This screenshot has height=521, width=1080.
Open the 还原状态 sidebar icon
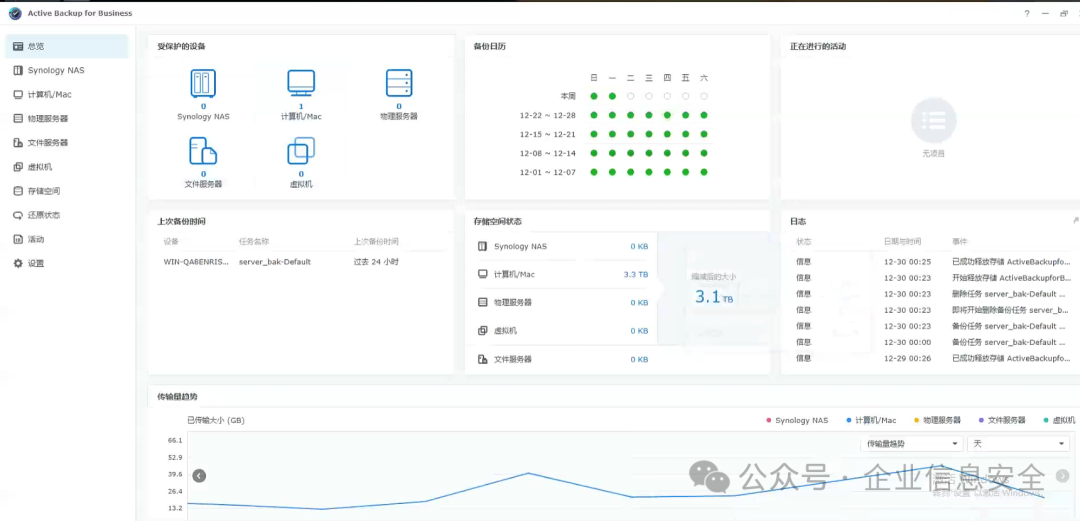[x=19, y=215]
